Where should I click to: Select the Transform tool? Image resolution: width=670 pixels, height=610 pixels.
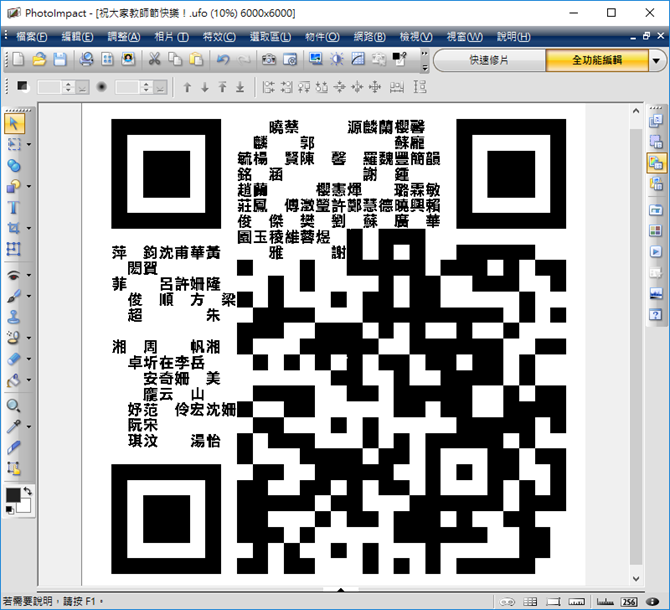point(14,249)
